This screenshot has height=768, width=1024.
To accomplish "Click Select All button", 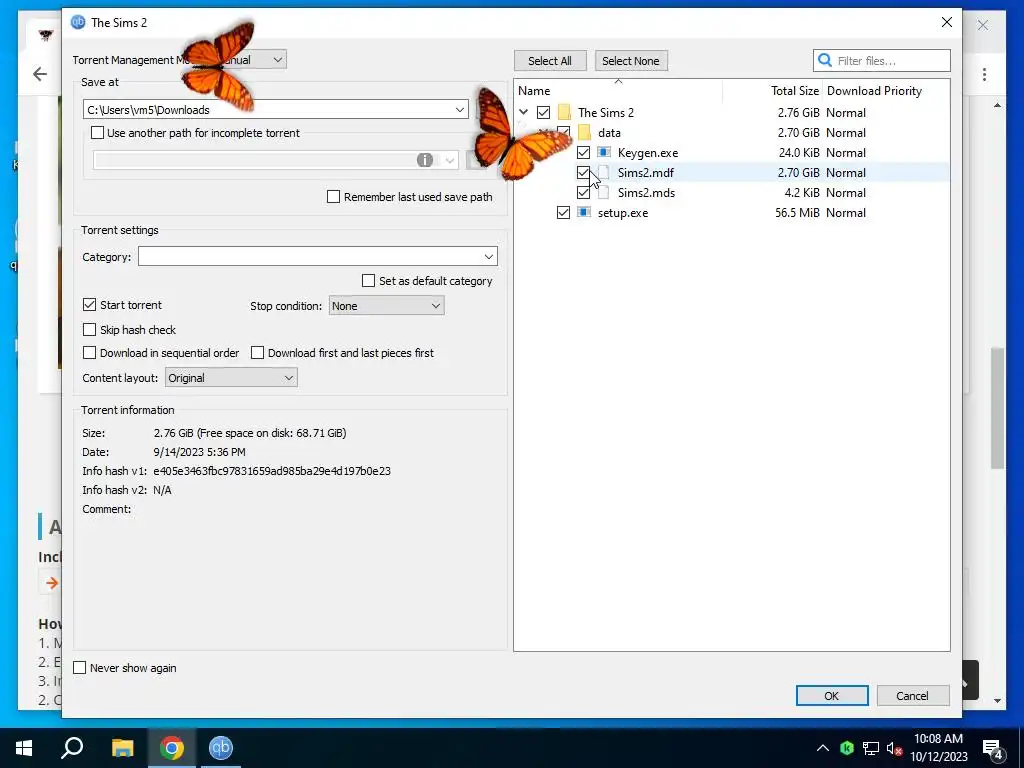I will (550, 61).
